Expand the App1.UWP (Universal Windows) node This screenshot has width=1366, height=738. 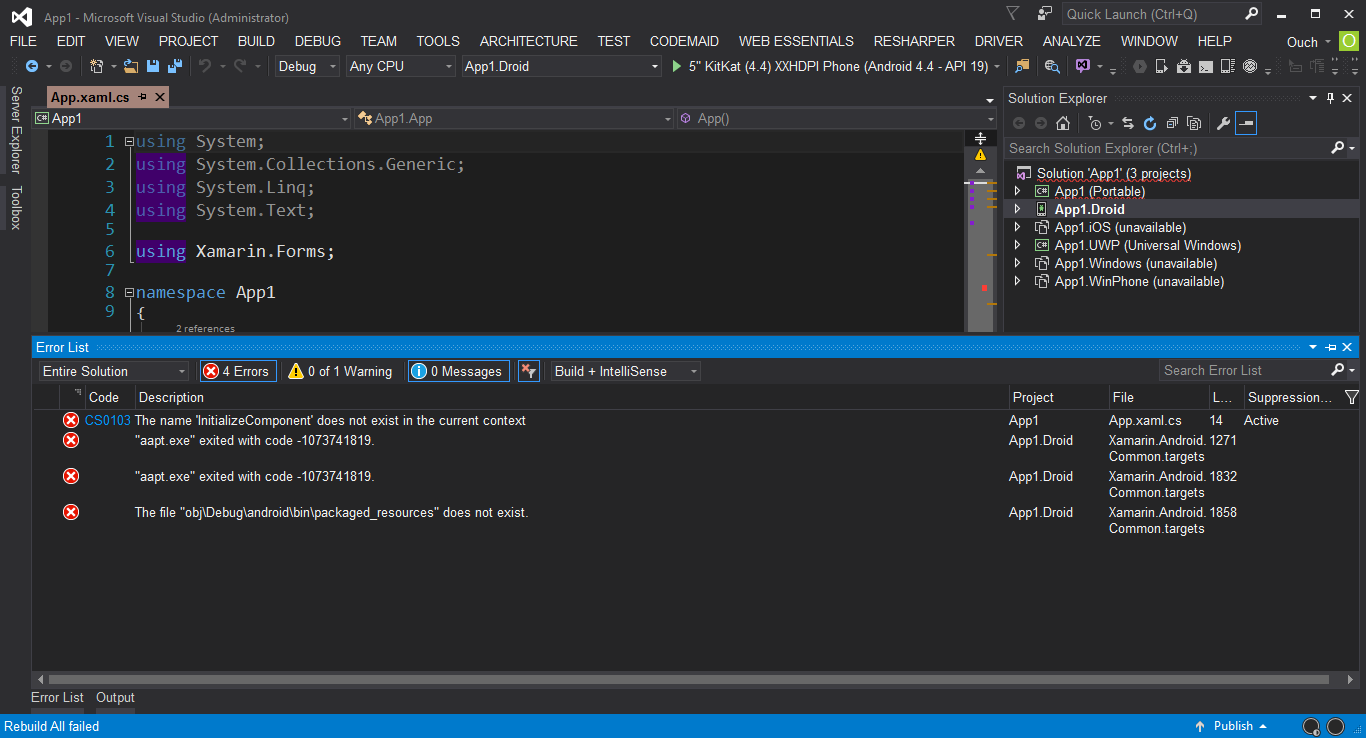[x=1018, y=245]
